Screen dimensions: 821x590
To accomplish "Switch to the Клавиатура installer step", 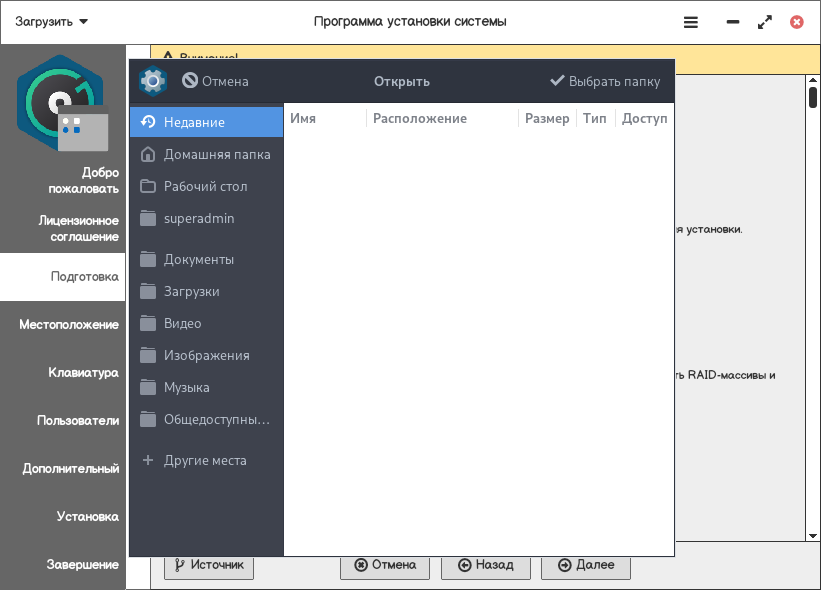I will 83,372.
